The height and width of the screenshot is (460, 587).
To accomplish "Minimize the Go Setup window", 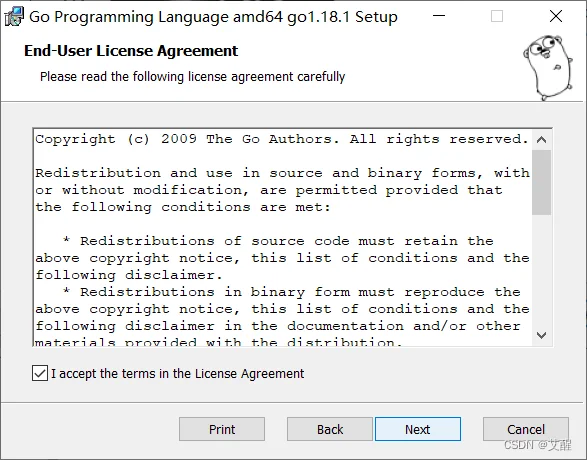I will pyautogui.click(x=439, y=16).
